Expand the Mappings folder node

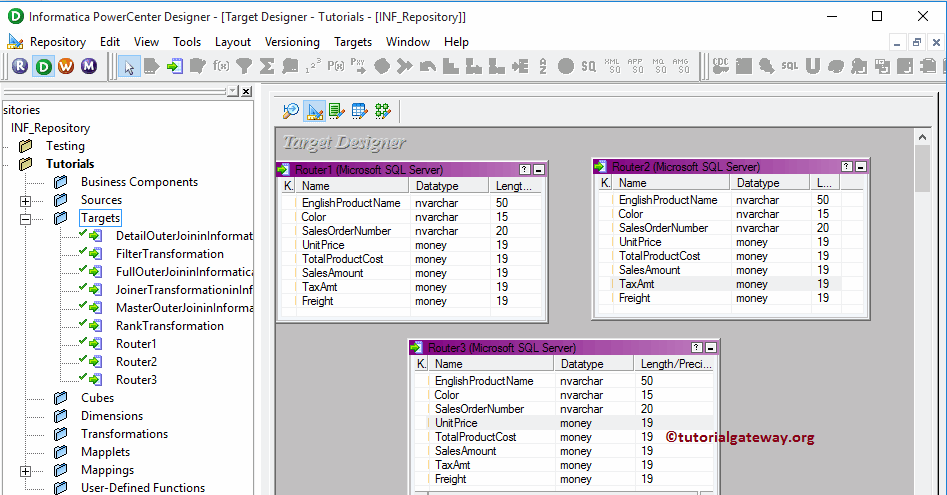(x=26, y=470)
